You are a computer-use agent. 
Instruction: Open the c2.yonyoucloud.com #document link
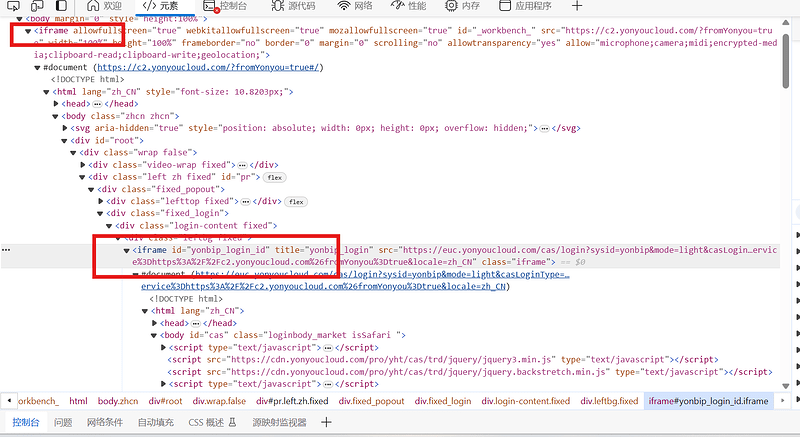208,67
